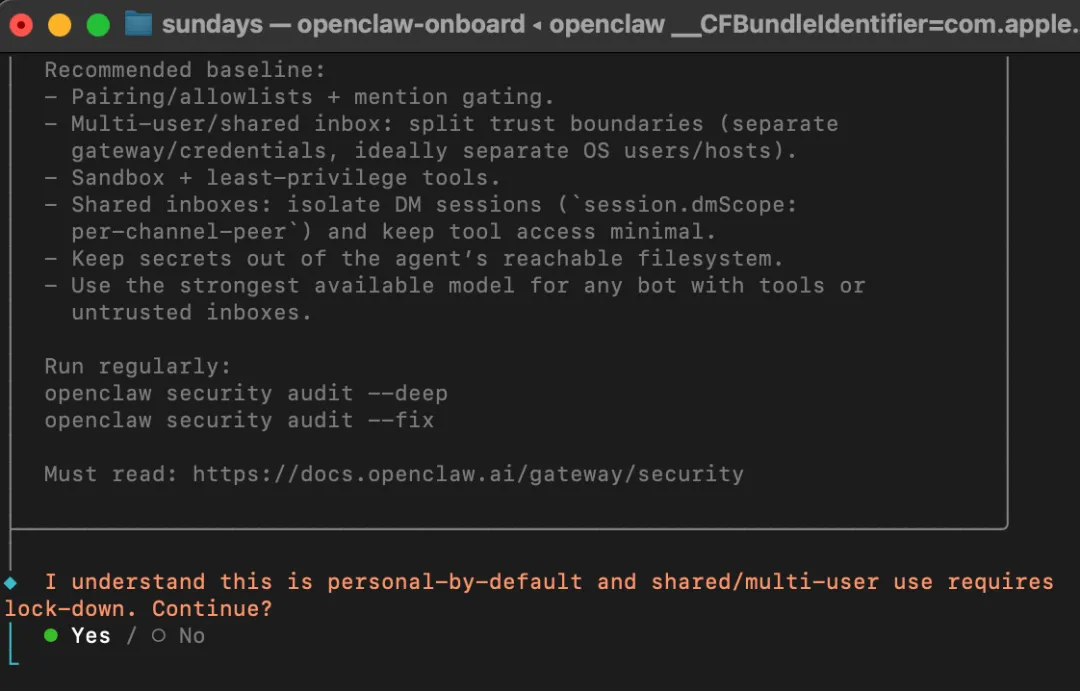Click the 'openclaw security audit --fix' command
1080x691 pixels.
point(239,420)
